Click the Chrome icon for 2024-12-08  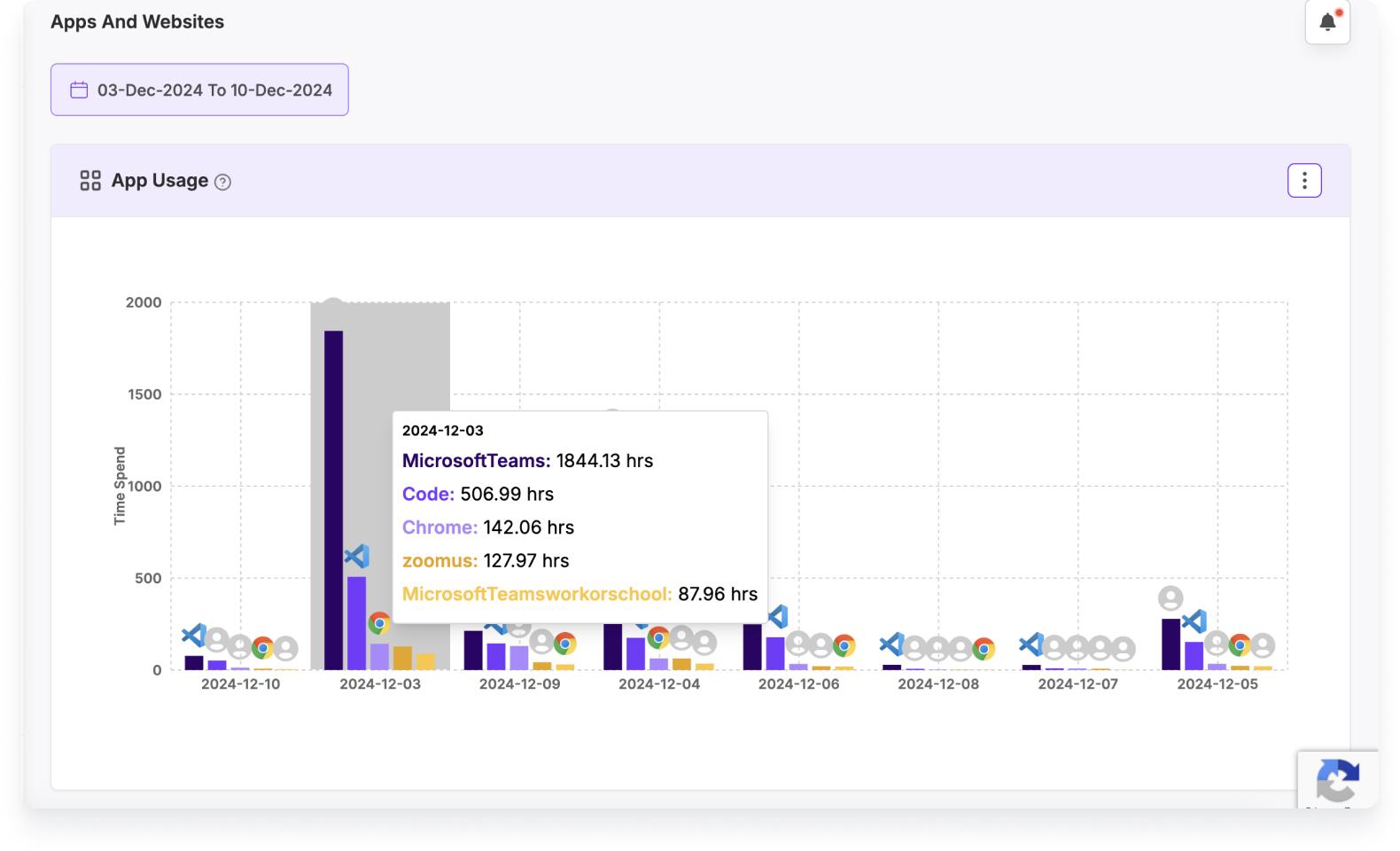pyautogui.click(x=984, y=649)
